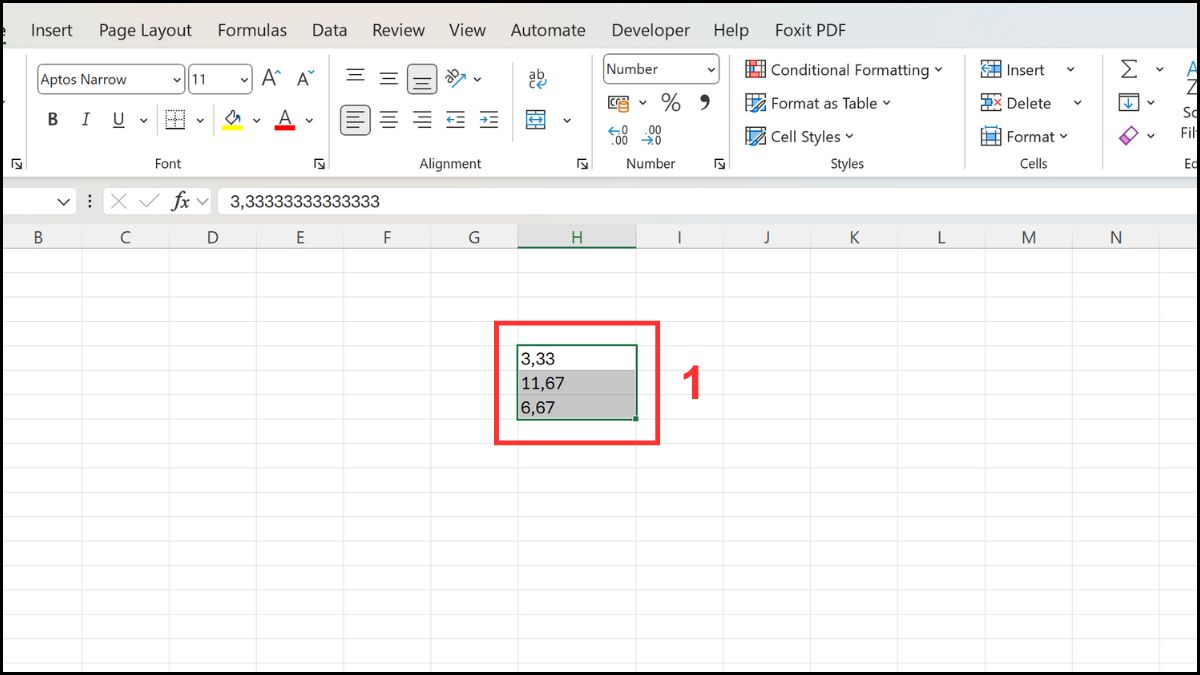Click Format as Table
Image resolution: width=1200 pixels, height=675 pixels.
pyautogui.click(x=818, y=103)
